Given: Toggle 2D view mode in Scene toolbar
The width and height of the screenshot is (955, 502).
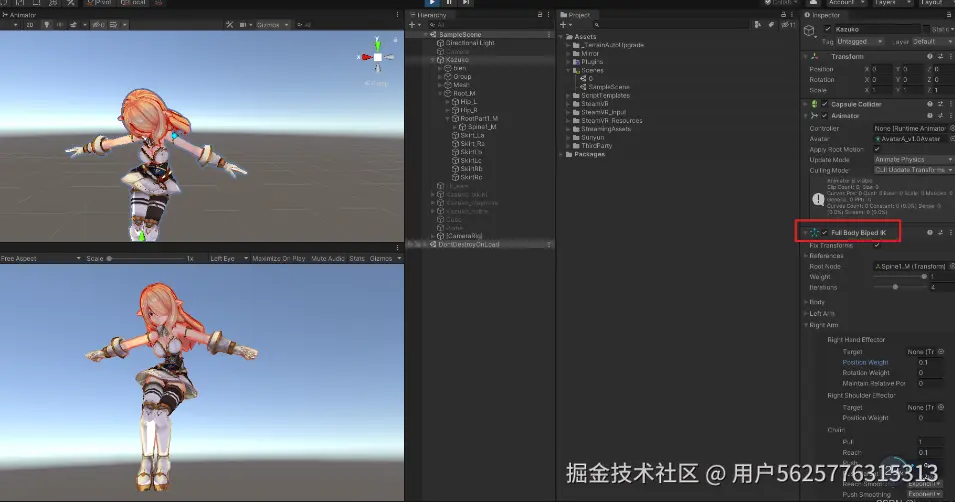Looking at the screenshot, I should pos(29,25).
